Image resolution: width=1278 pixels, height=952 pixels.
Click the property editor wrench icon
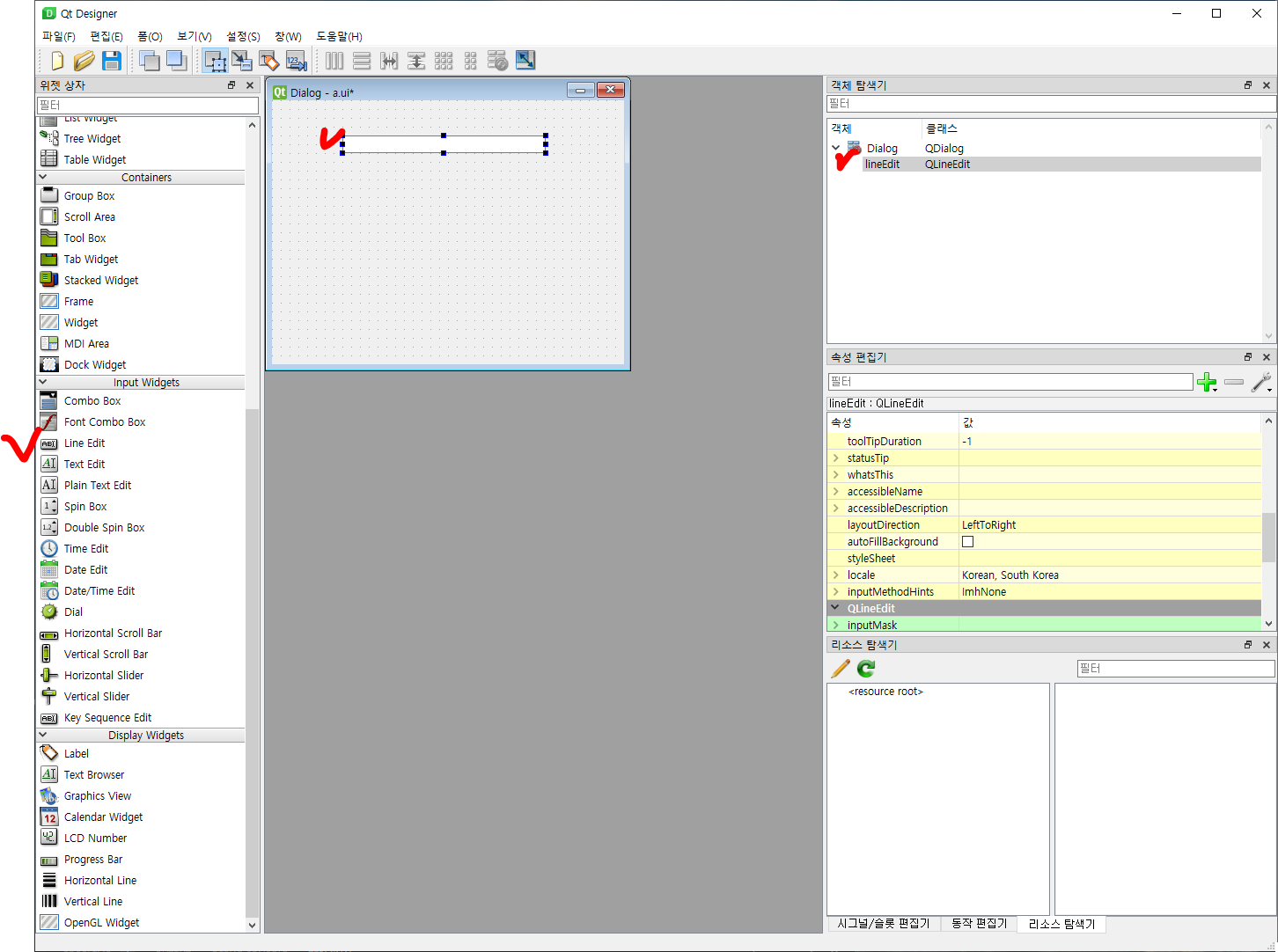coord(1261,382)
